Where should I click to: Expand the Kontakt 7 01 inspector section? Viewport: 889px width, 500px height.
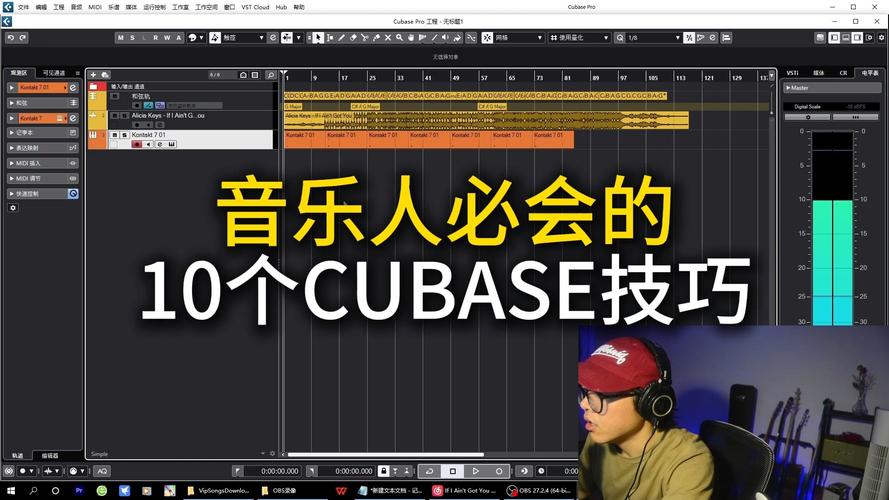(x=11, y=87)
